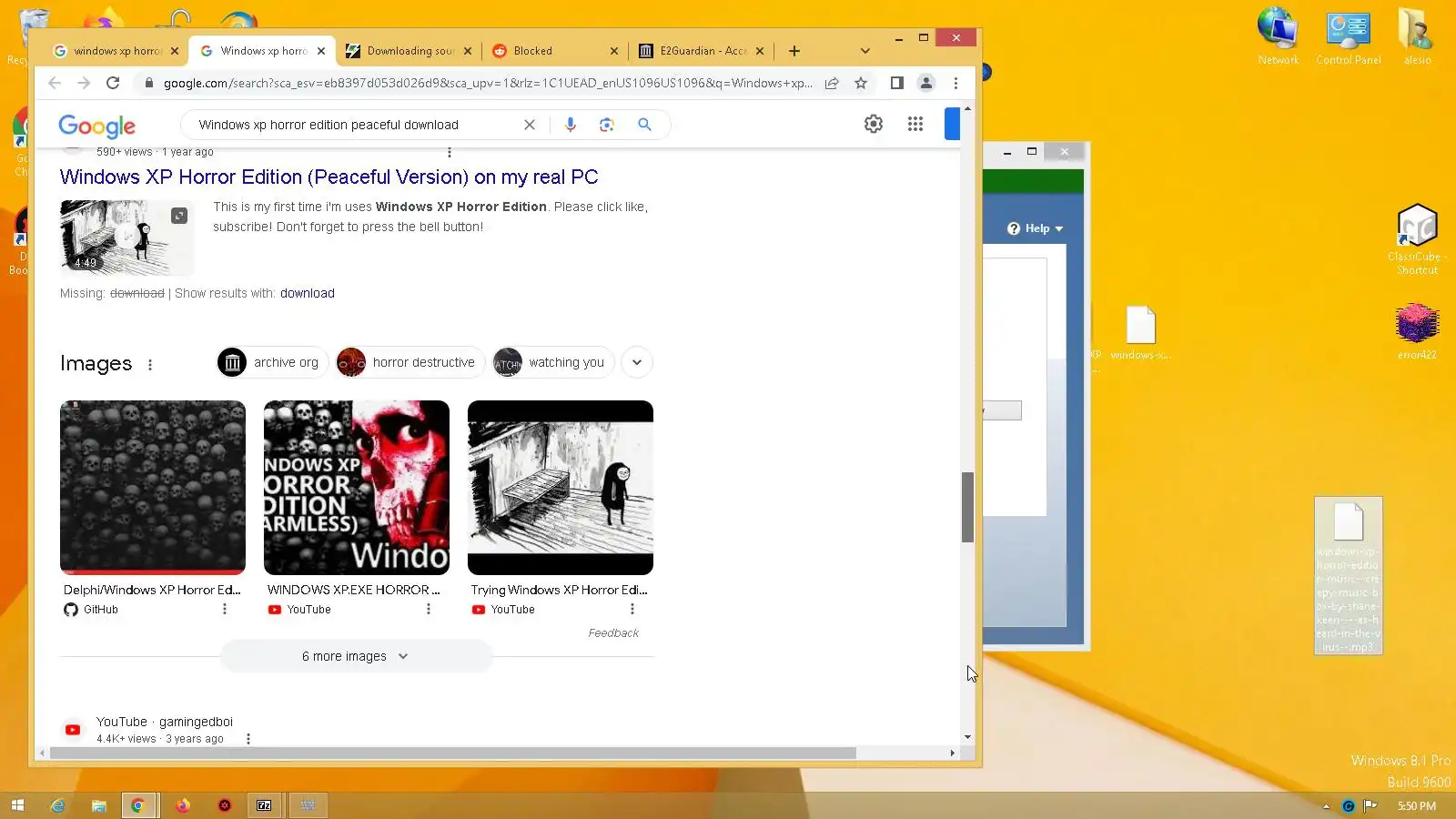Select the Control Panel desktop icon

coord(1349,35)
